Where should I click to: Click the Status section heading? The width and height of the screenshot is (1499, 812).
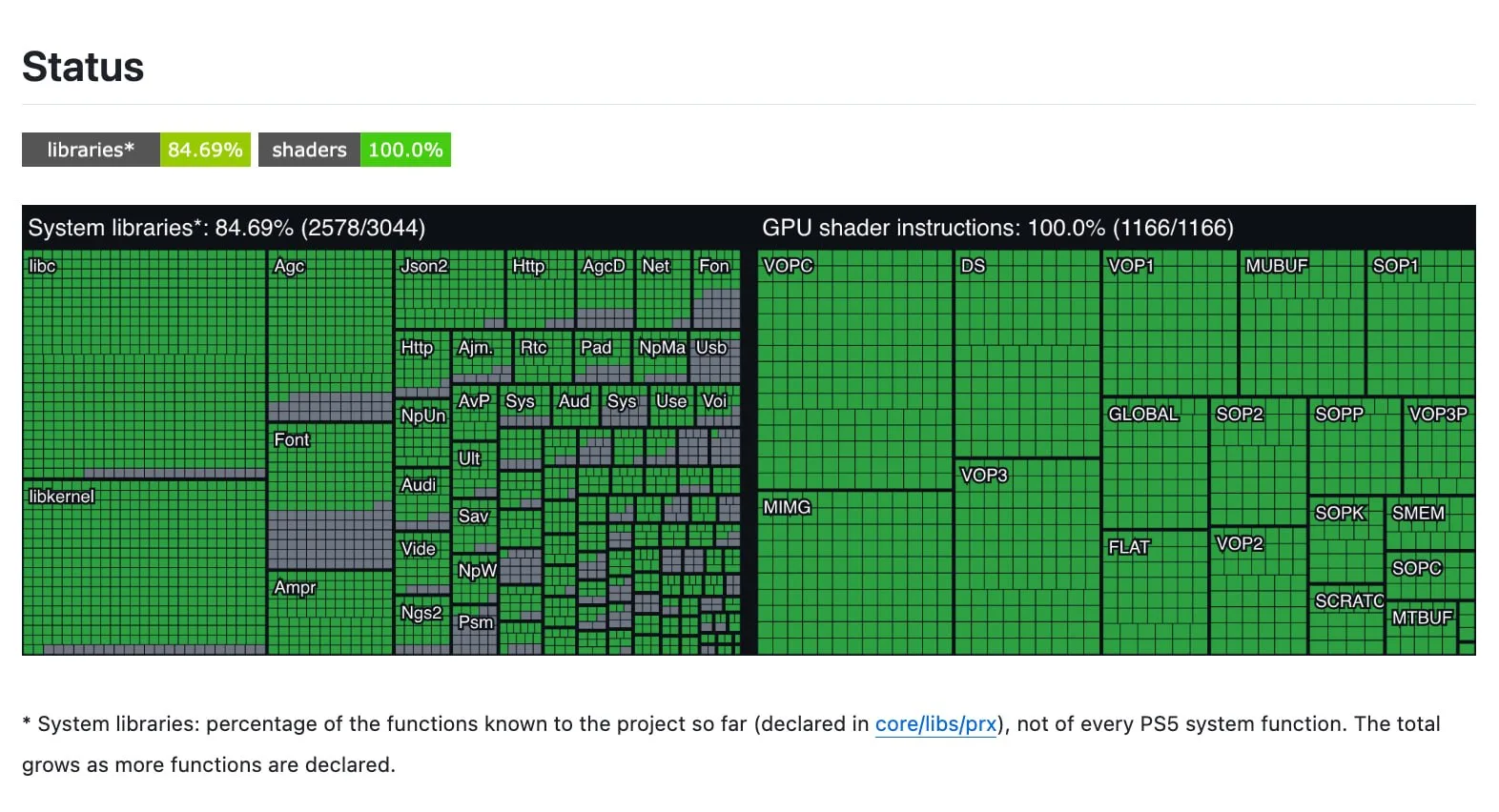(83, 67)
